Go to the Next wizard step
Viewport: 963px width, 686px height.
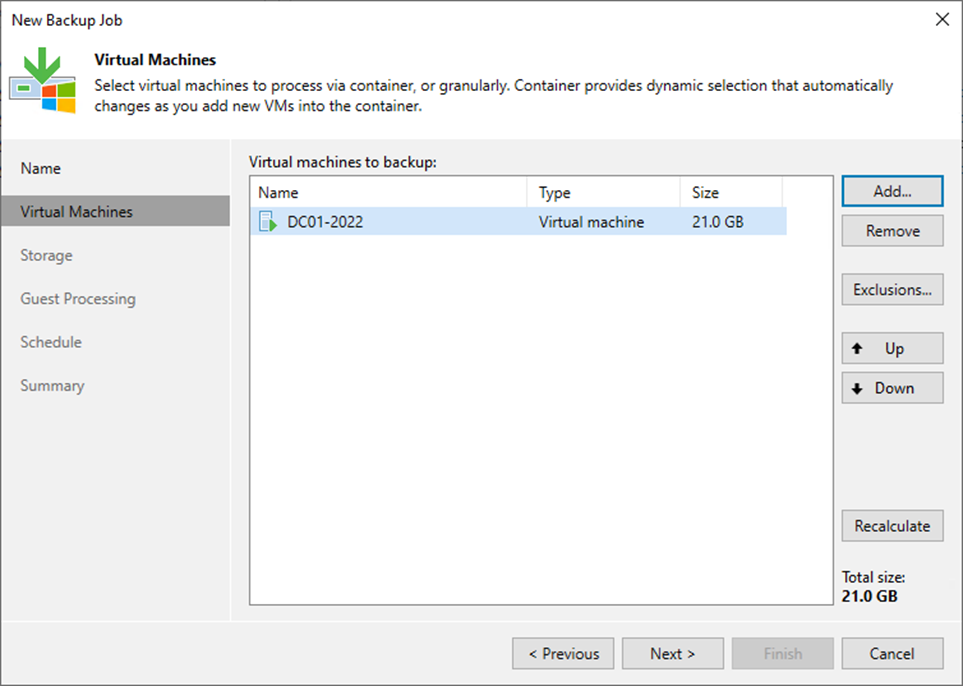(x=673, y=653)
